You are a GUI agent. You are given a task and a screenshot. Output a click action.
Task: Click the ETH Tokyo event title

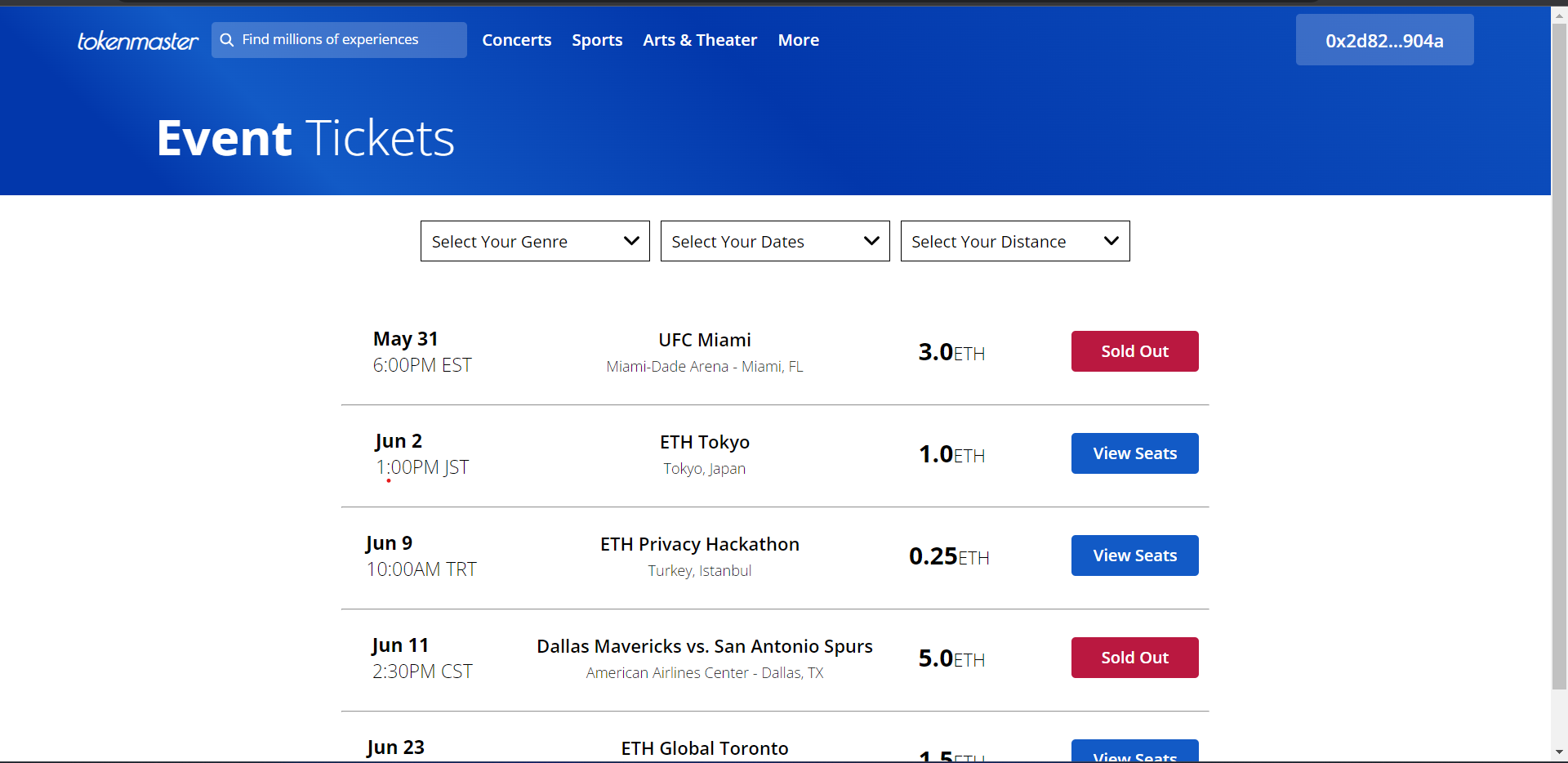pyautogui.click(x=704, y=442)
